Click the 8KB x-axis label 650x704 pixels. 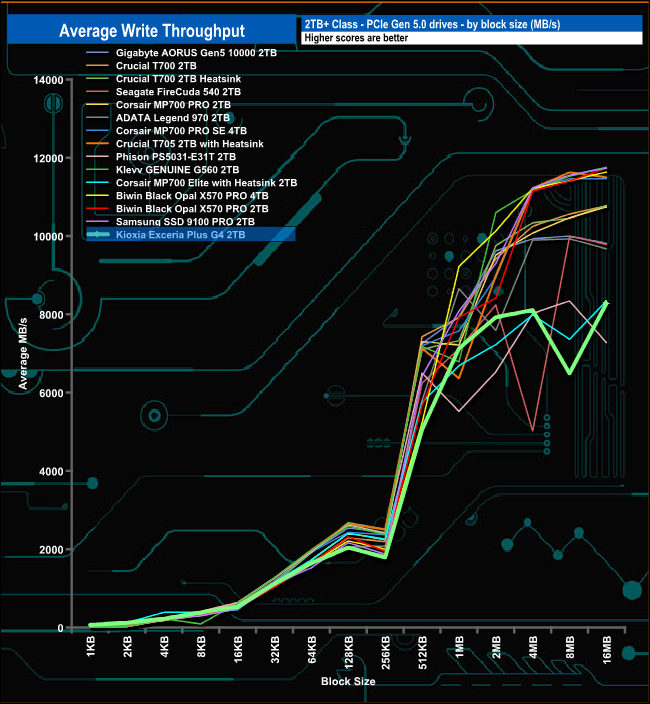pyautogui.click(x=201, y=646)
